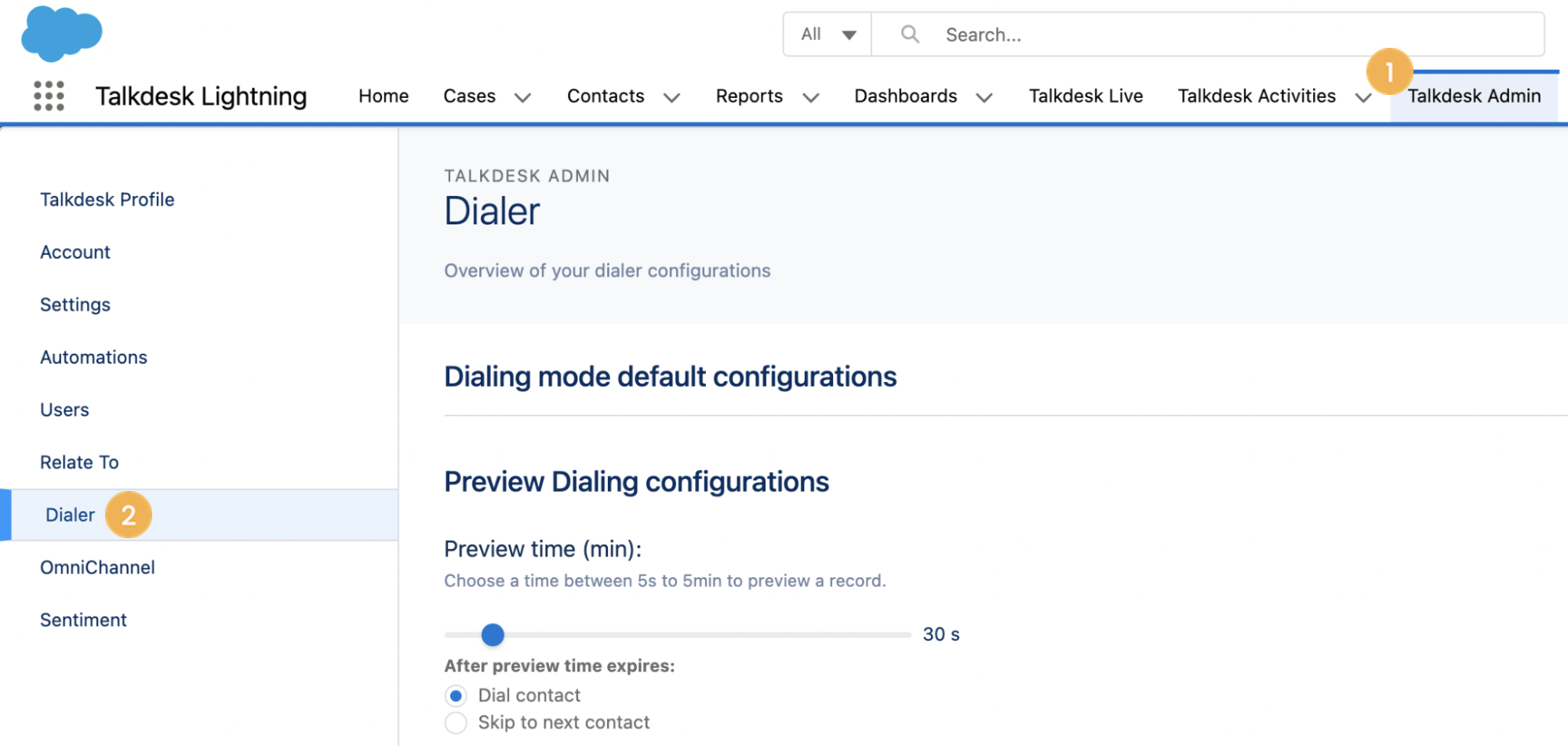Click the 'After preview time expires:' label

pyautogui.click(x=559, y=665)
